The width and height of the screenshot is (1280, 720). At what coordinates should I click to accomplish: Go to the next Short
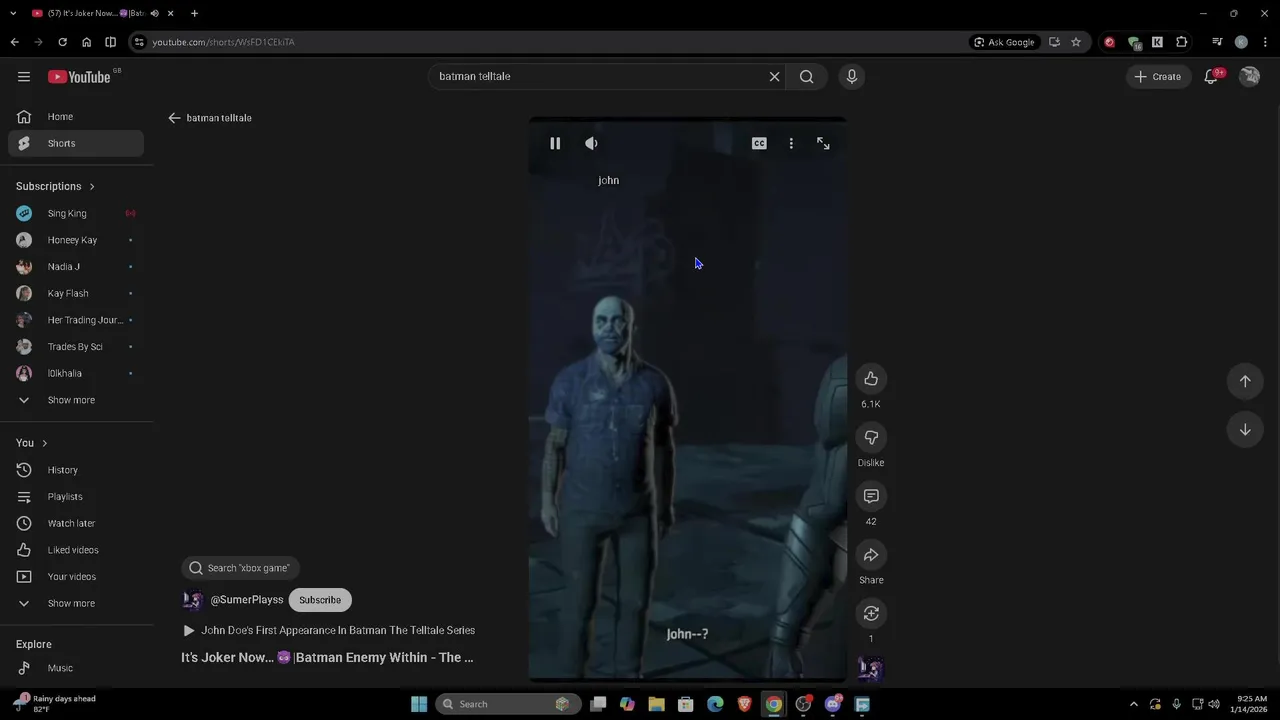(1245, 430)
